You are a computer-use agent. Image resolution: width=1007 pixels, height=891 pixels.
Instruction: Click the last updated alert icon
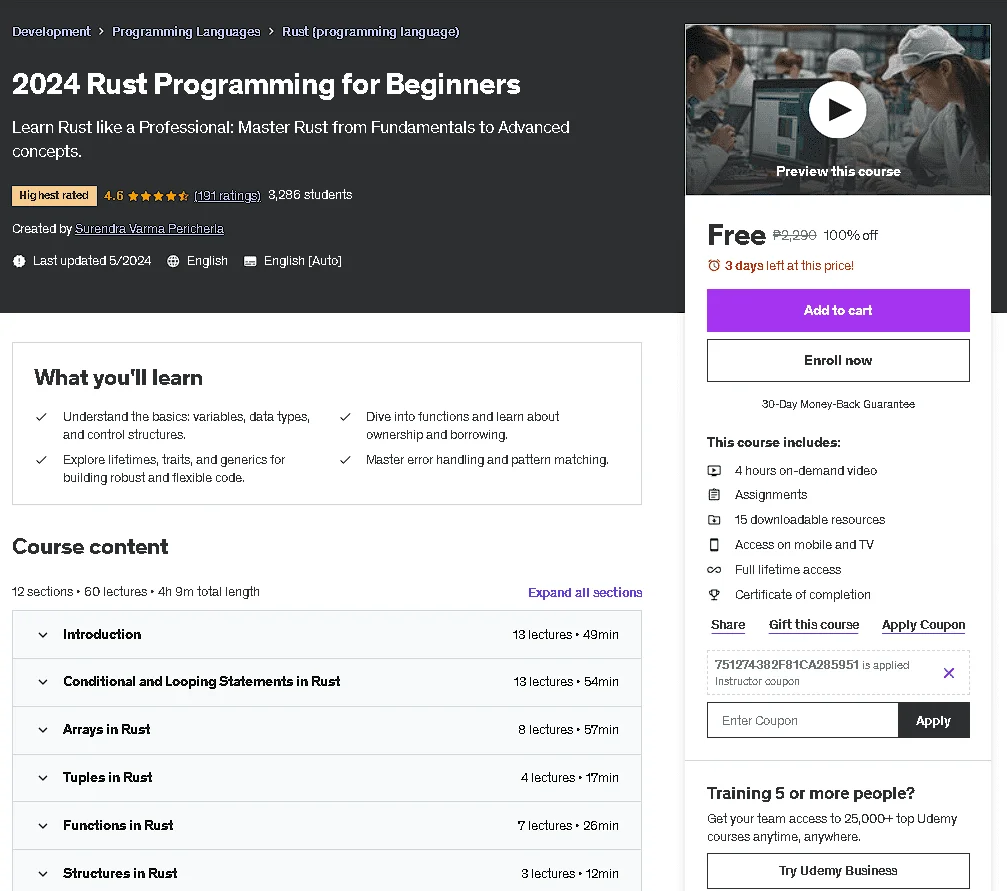[19, 261]
